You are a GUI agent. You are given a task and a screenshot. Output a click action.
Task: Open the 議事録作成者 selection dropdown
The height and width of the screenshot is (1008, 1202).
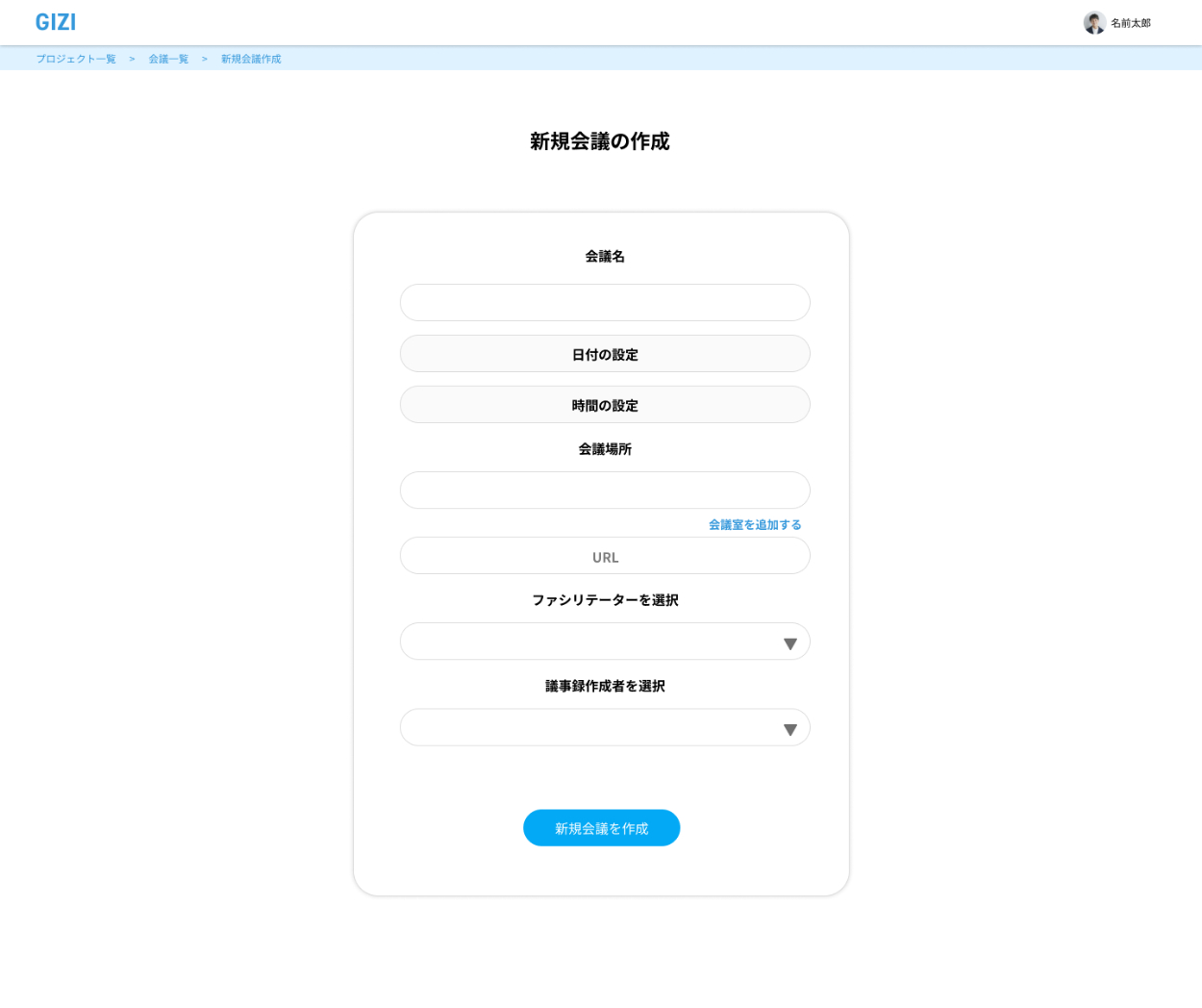tap(587, 727)
